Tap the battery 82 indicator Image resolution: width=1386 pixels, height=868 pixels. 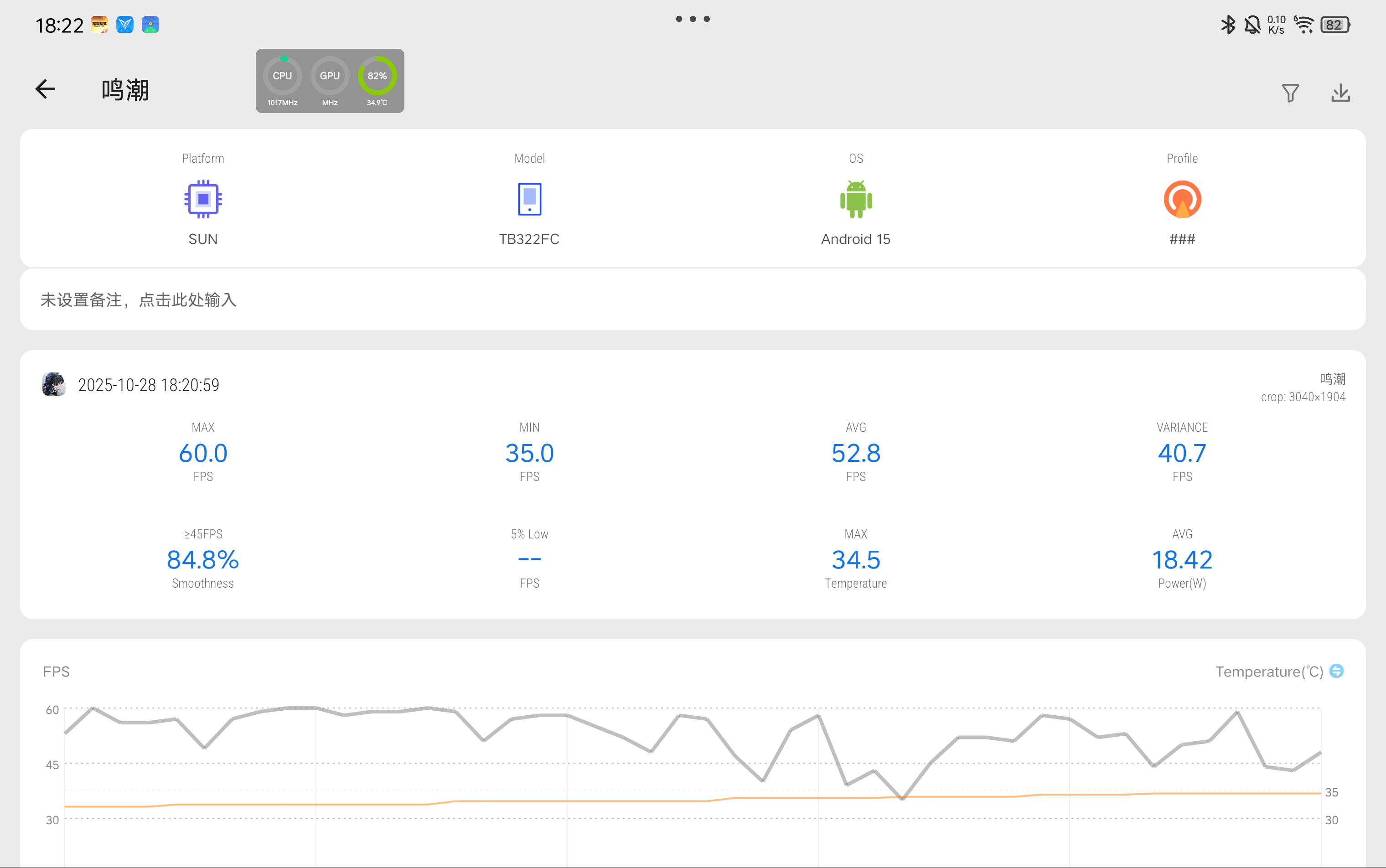[1335, 25]
